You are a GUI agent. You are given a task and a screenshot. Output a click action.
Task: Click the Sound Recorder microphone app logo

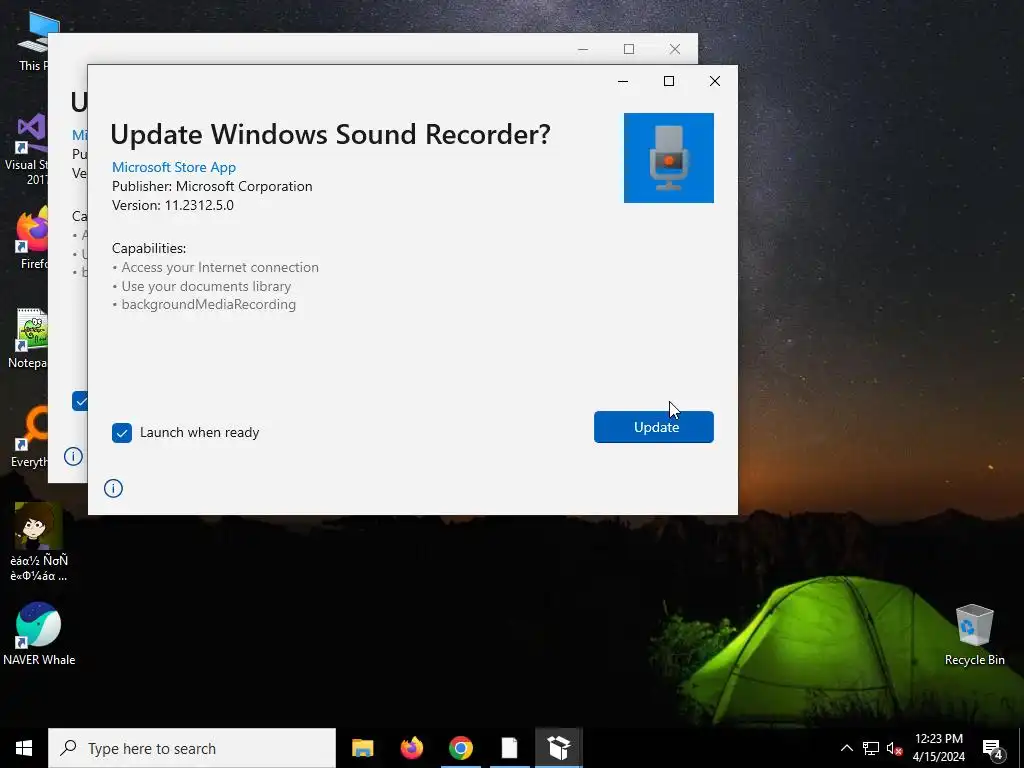coord(669,158)
